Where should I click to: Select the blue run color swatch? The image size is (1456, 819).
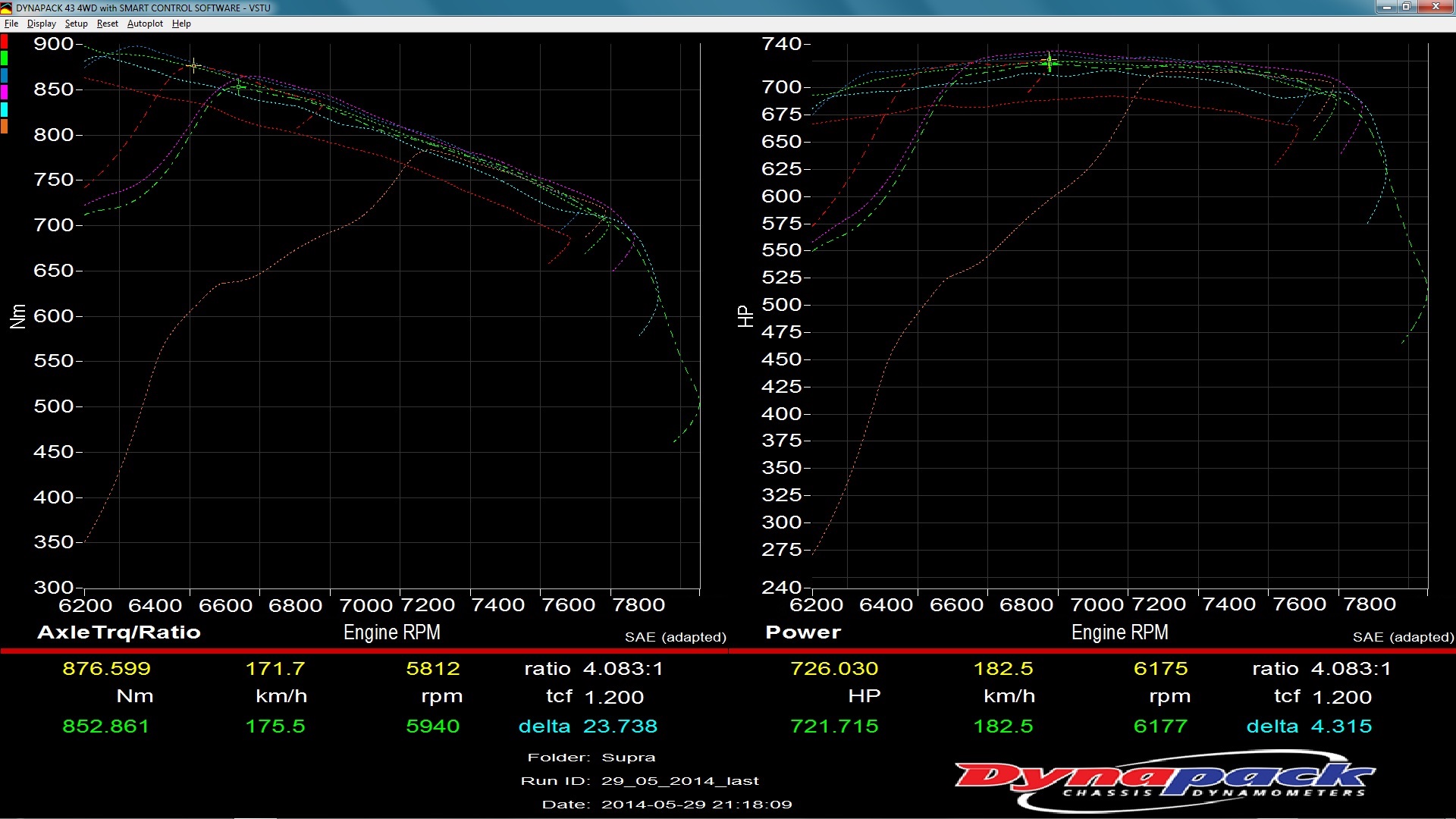coord(5,75)
